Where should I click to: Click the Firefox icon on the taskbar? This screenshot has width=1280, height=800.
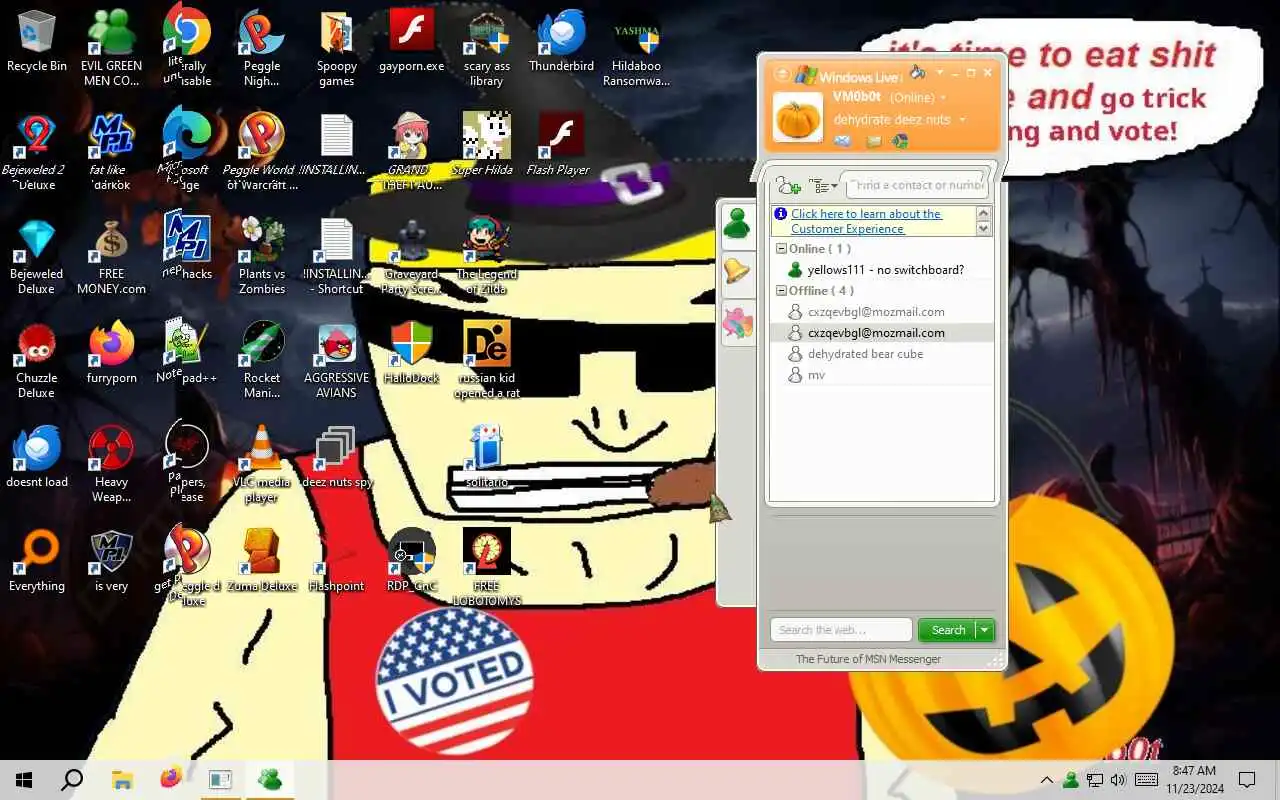click(x=171, y=779)
